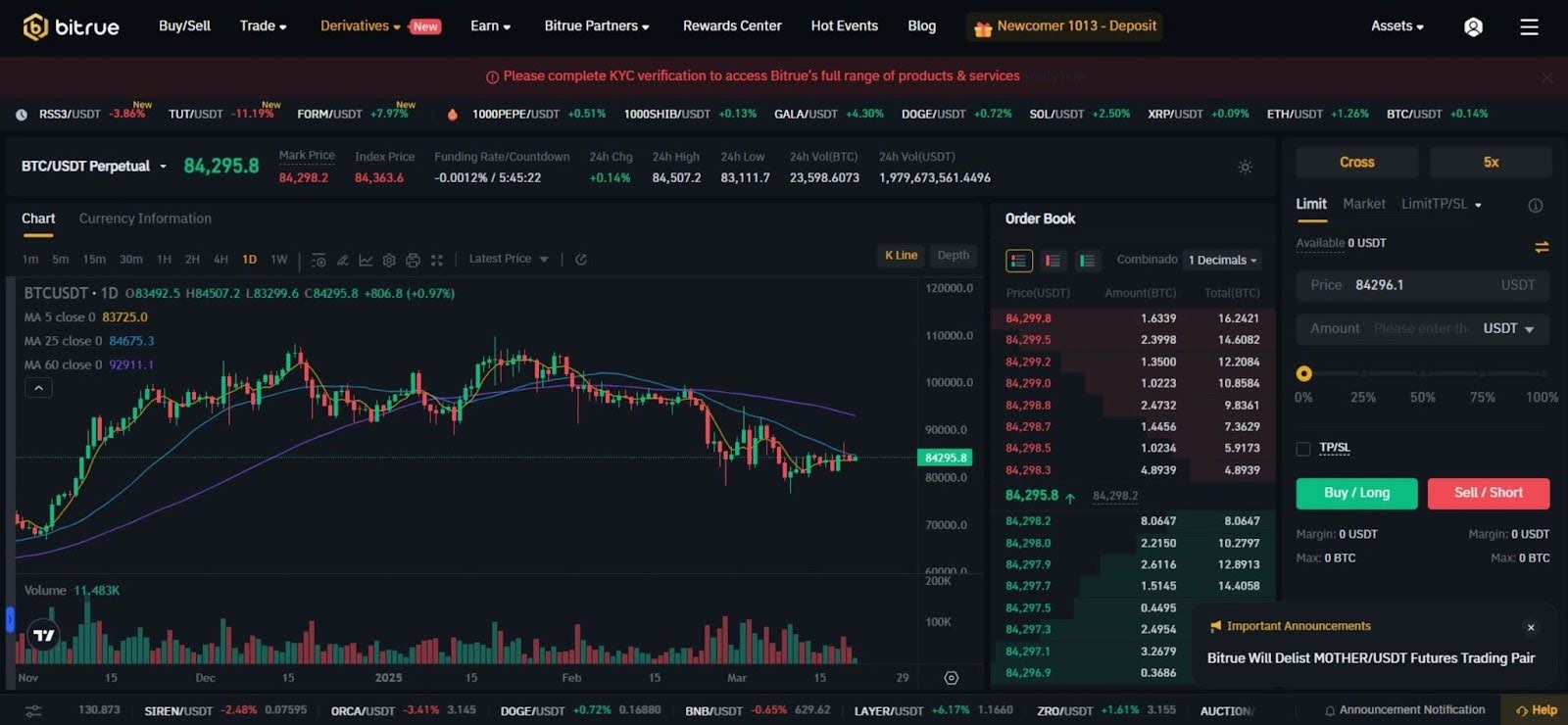
Task: Click the 5x leverage button
Action: tap(1491, 163)
